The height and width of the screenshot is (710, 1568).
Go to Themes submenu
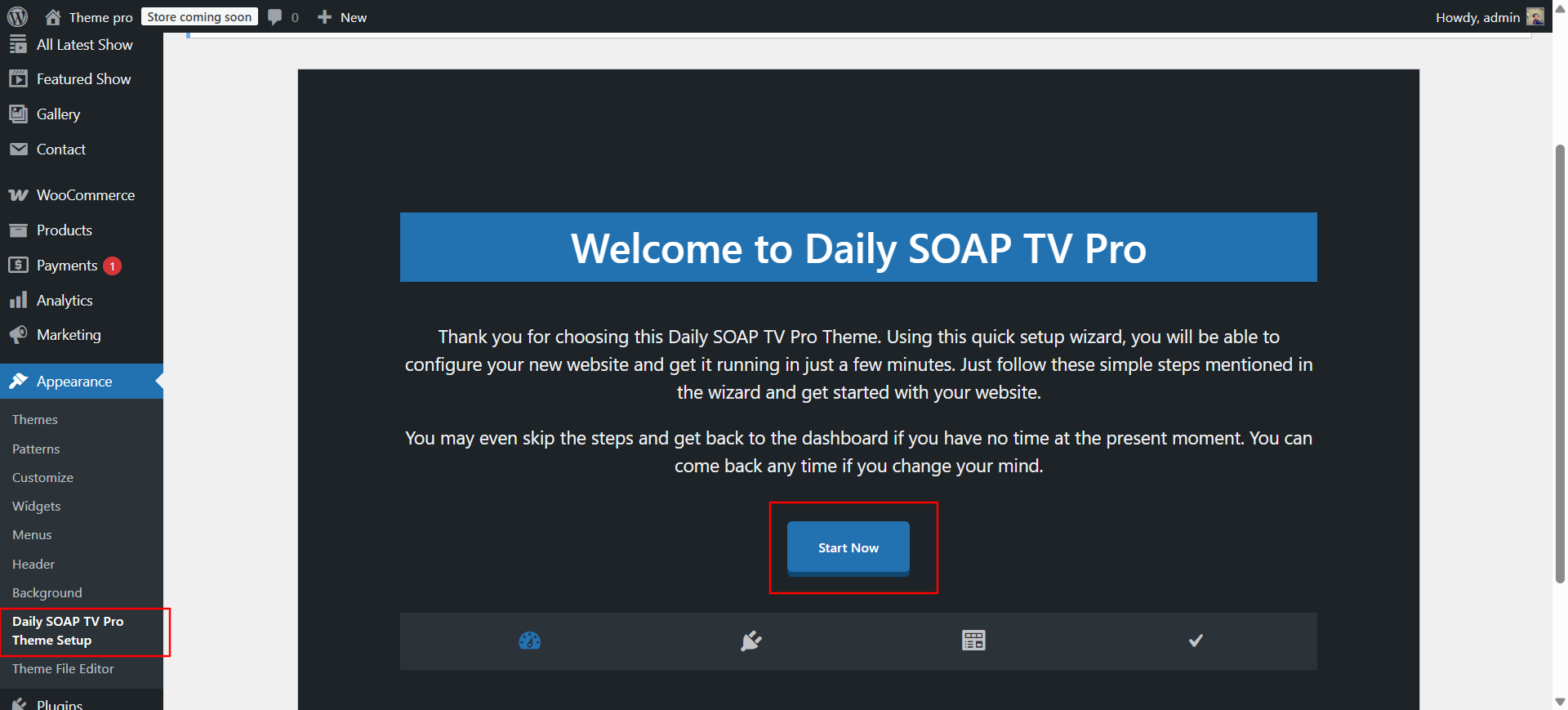pyautogui.click(x=35, y=419)
